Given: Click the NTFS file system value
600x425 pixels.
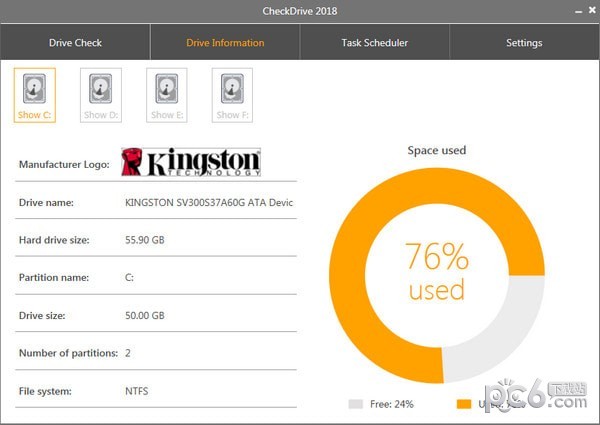Looking at the screenshot, I should pyautogui.click(x=137, y=390).
